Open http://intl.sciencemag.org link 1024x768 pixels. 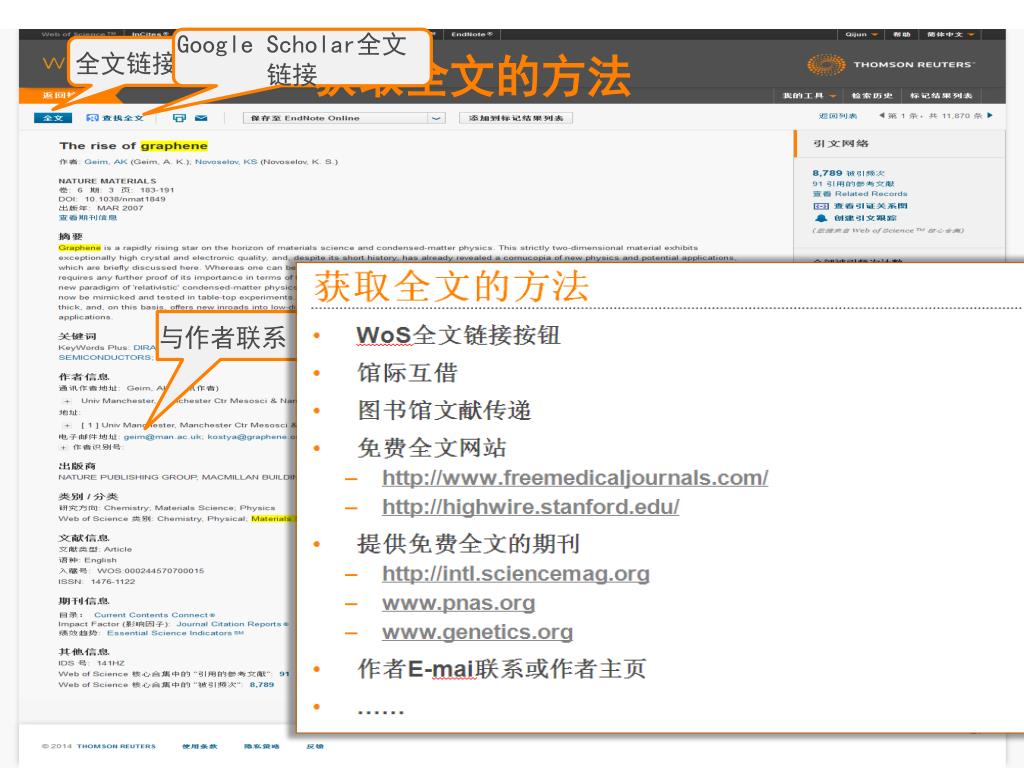(515, 573)
